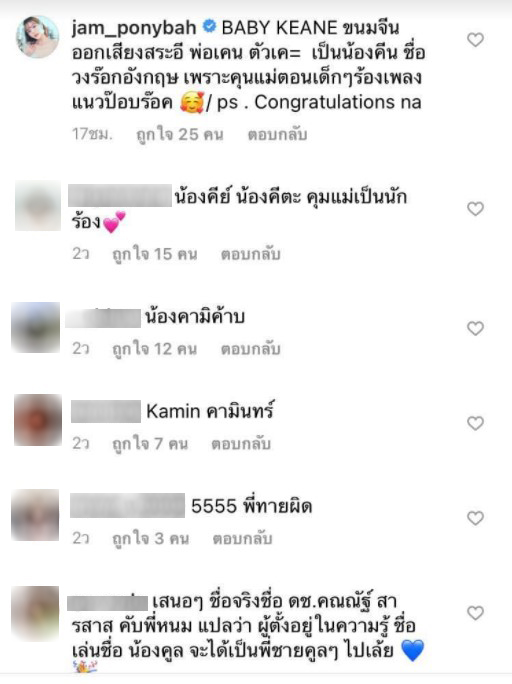Viewport: 512px width, 684px height.
Task: Open jam_ponybah profile picture
Action: pyautogui.click(x=38, y=37)
